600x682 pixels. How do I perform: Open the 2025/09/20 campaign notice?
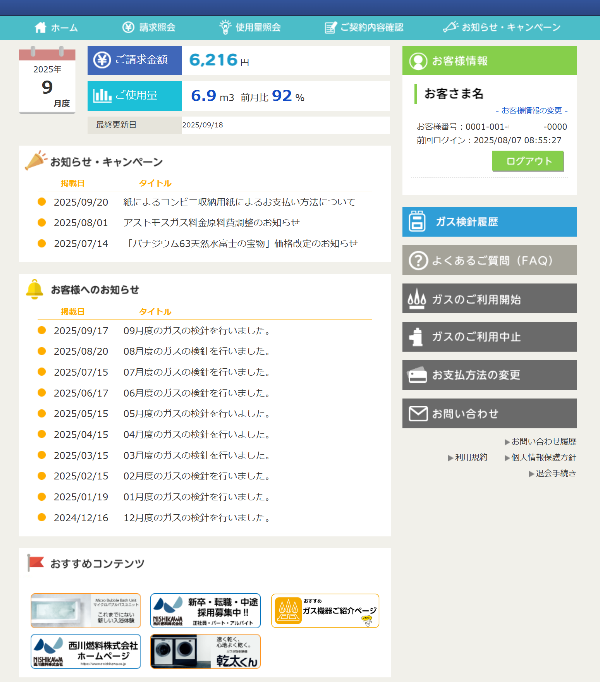point(238,202)
